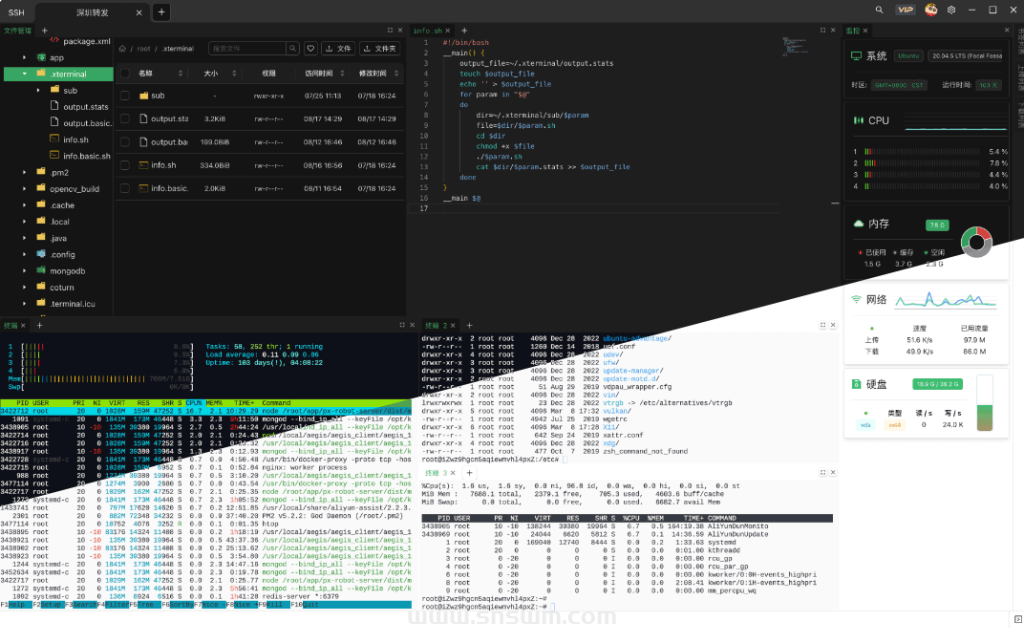Select the info.sh row checkbox

coord(126,164)
